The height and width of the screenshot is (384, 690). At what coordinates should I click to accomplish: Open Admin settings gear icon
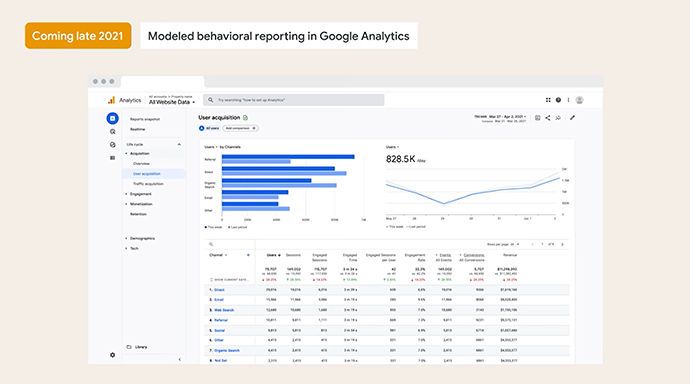coord(112,355)
